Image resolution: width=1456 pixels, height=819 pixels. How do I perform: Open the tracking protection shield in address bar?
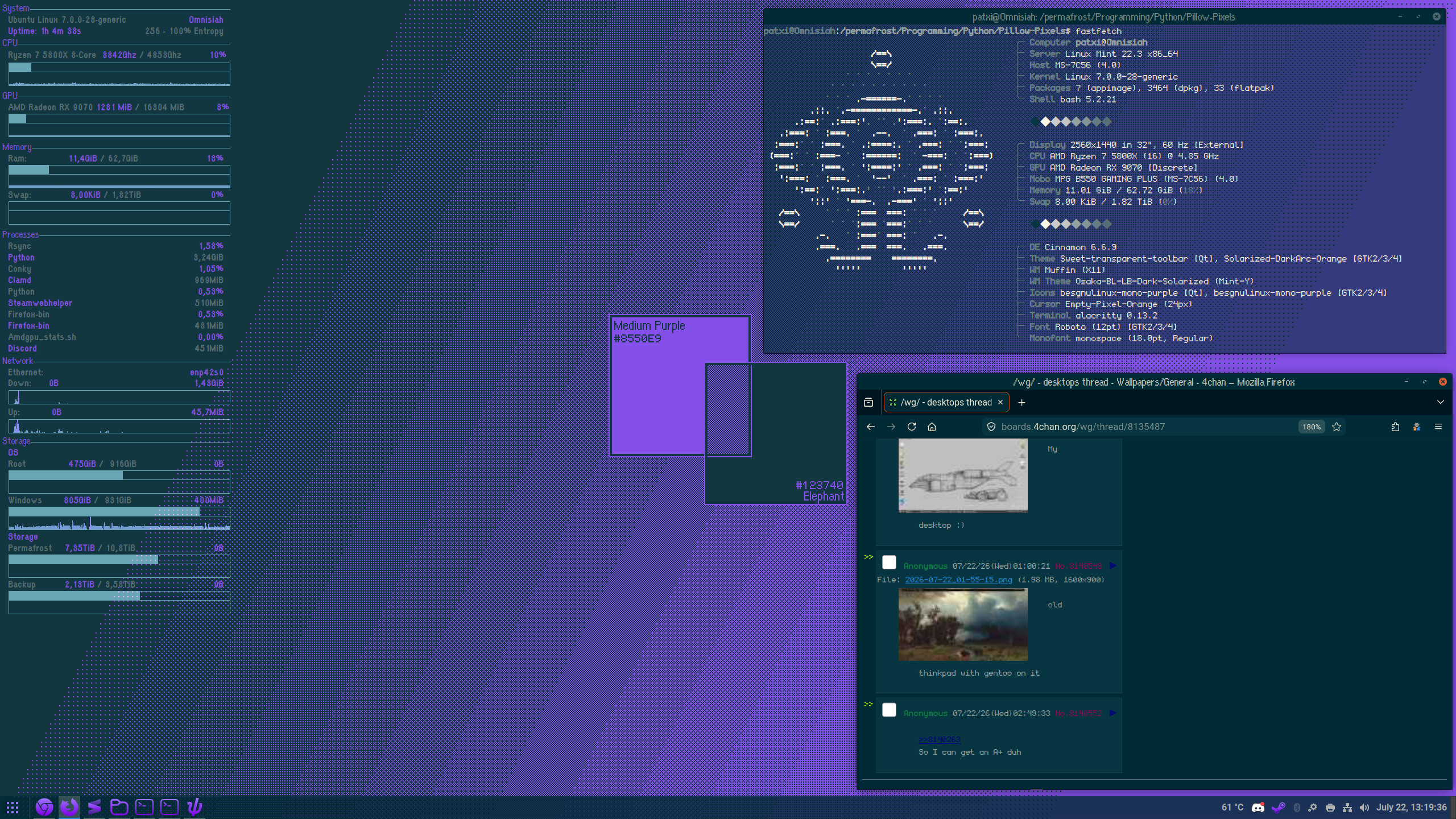[991, 427]
